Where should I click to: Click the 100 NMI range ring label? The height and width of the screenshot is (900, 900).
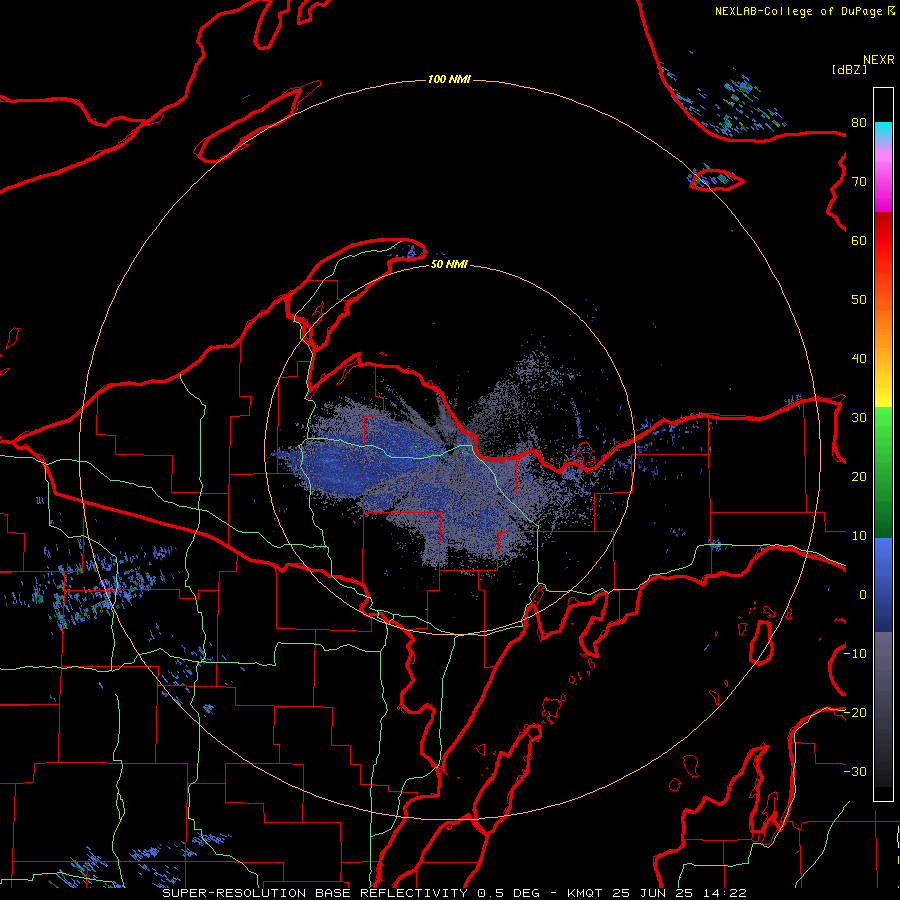pyautogui.click(x=449, y=79)
